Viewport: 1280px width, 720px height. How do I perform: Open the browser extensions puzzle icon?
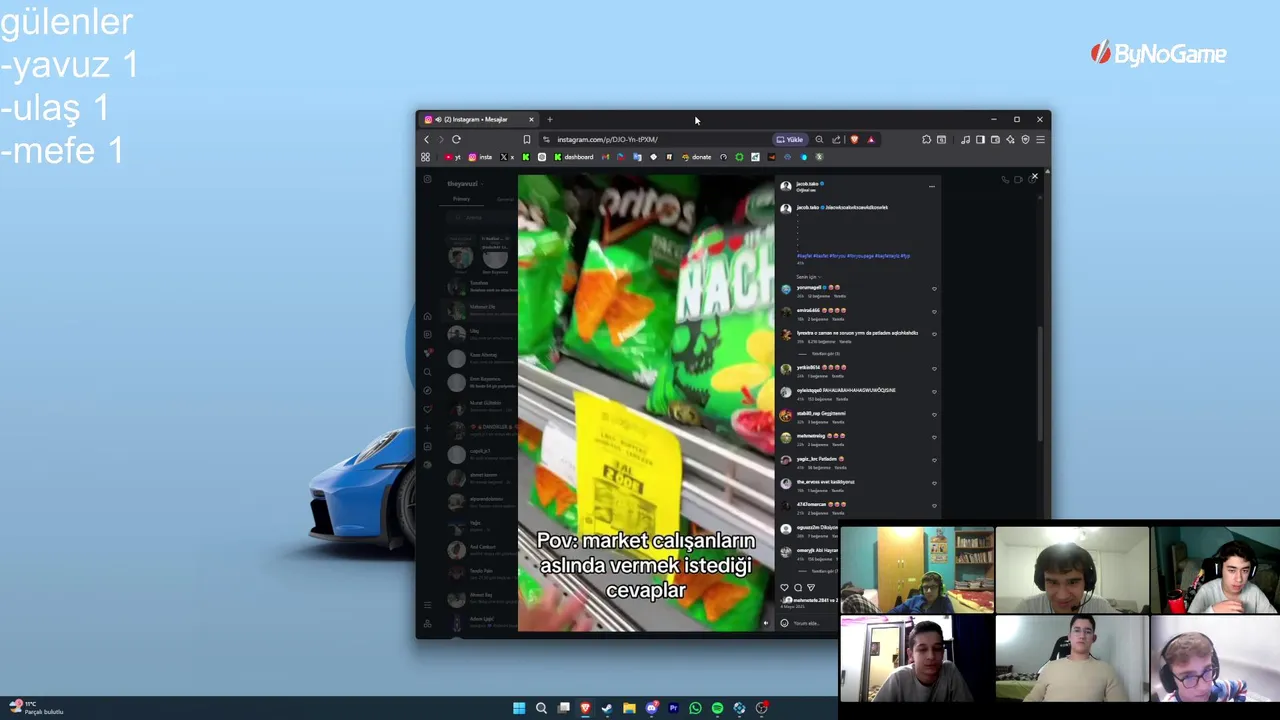coord(926,139)
